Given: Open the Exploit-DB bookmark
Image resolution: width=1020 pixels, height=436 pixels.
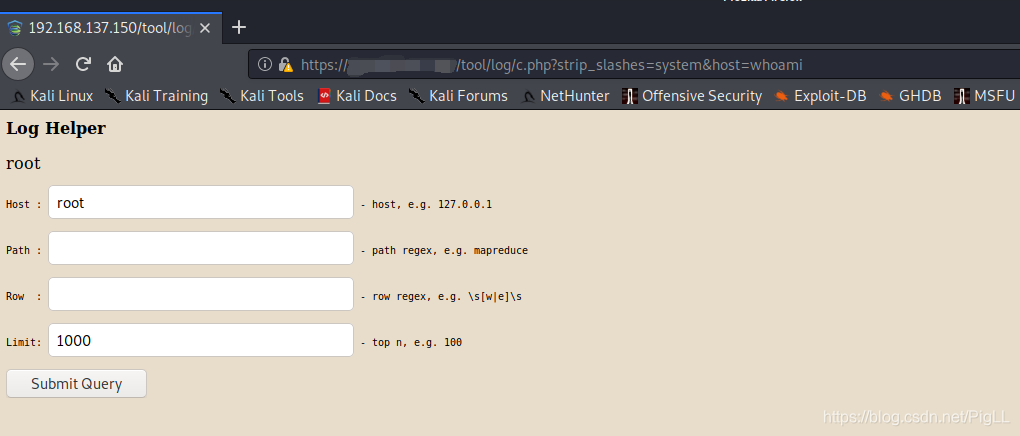Looking at the screenshot, I should [x=821, y=96].
